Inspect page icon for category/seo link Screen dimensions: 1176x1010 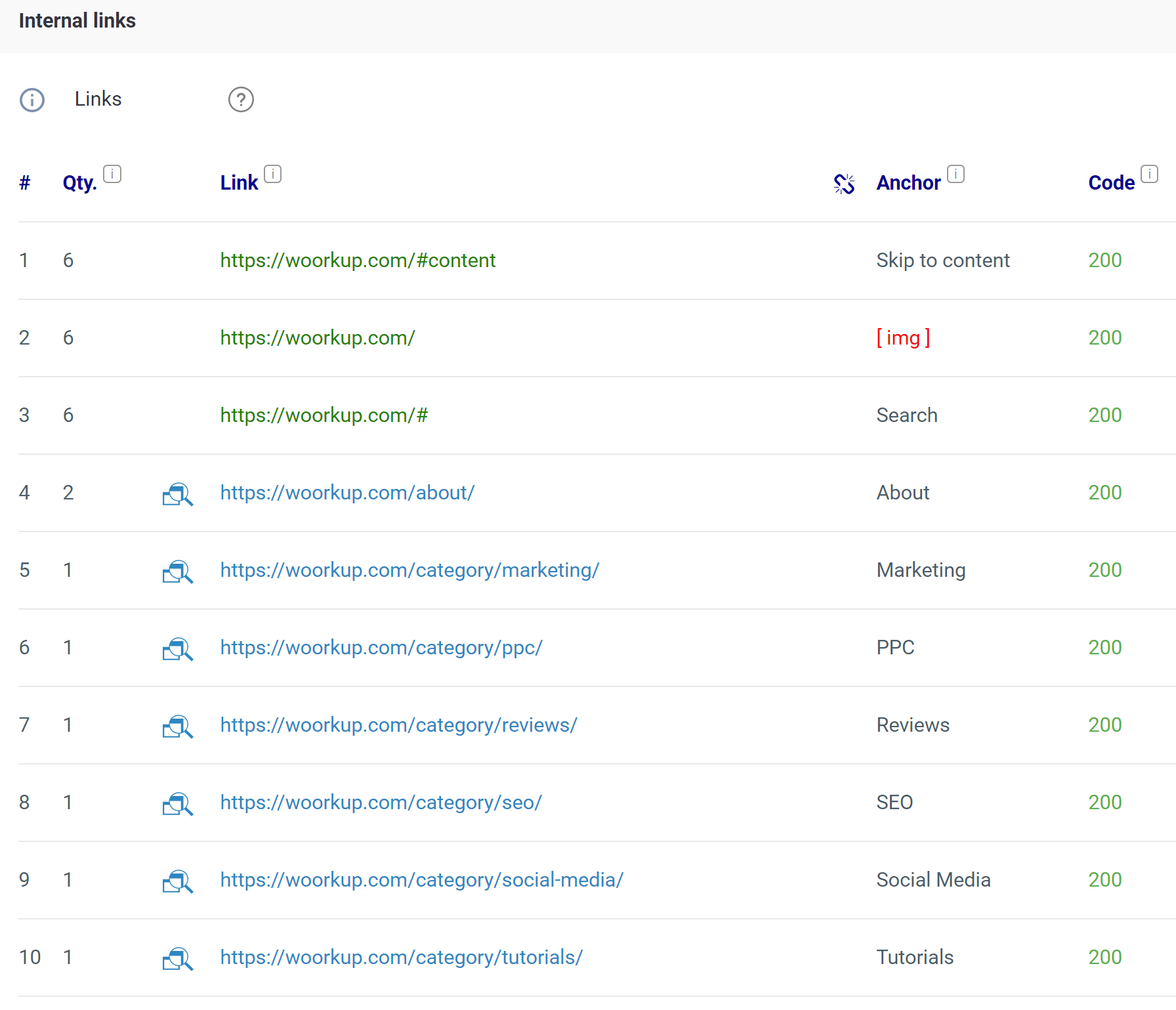pyautogui.click(x=178, y=804)
